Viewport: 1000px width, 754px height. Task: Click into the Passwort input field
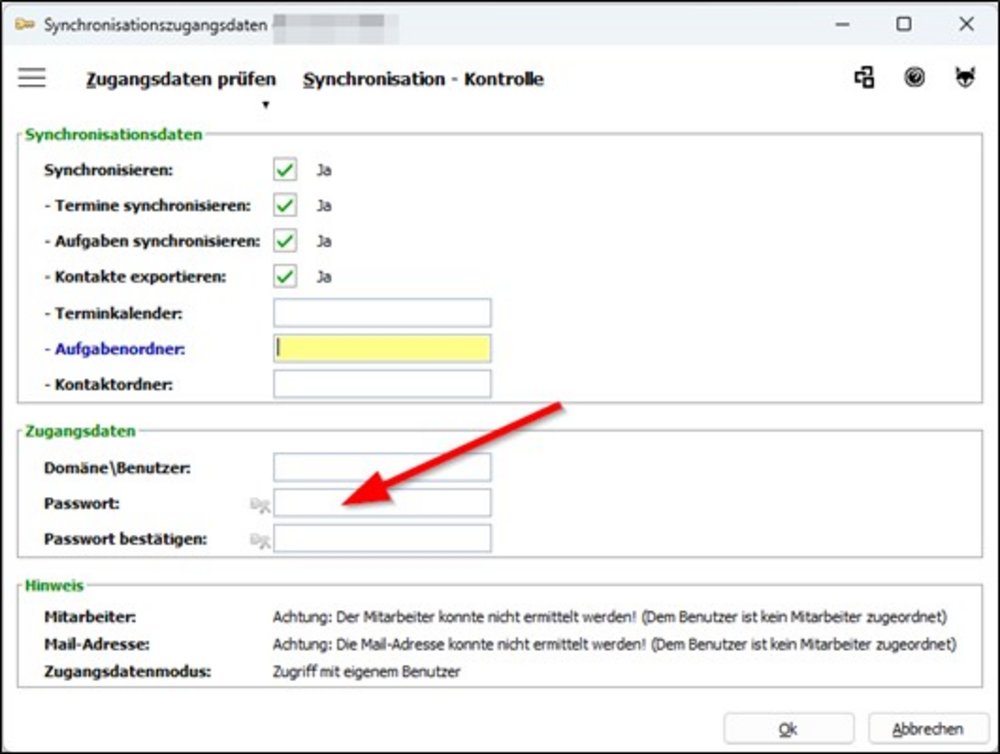(382, 503)
